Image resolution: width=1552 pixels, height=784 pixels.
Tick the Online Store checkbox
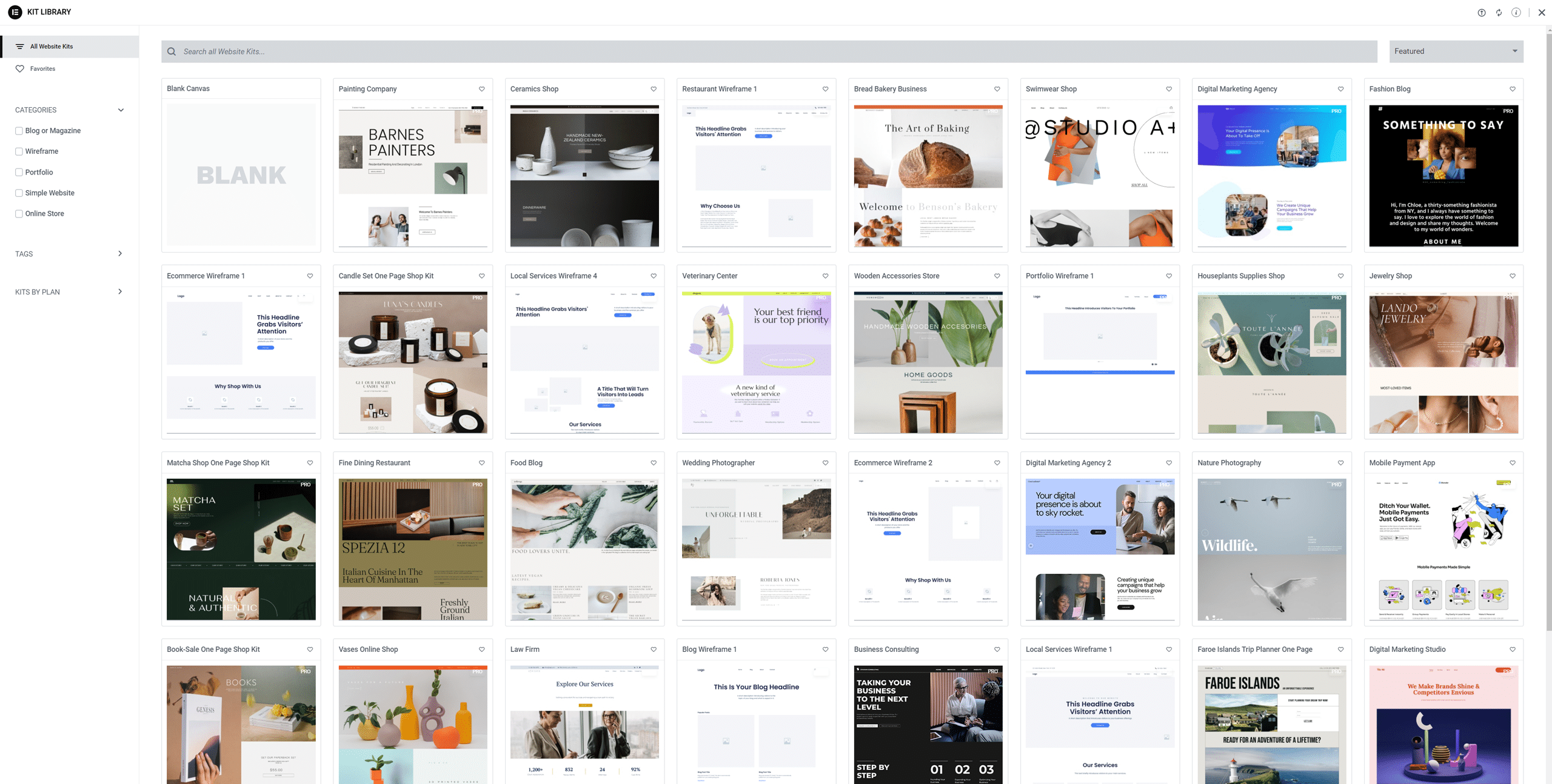pyautogui.click(x=19, y=214)
